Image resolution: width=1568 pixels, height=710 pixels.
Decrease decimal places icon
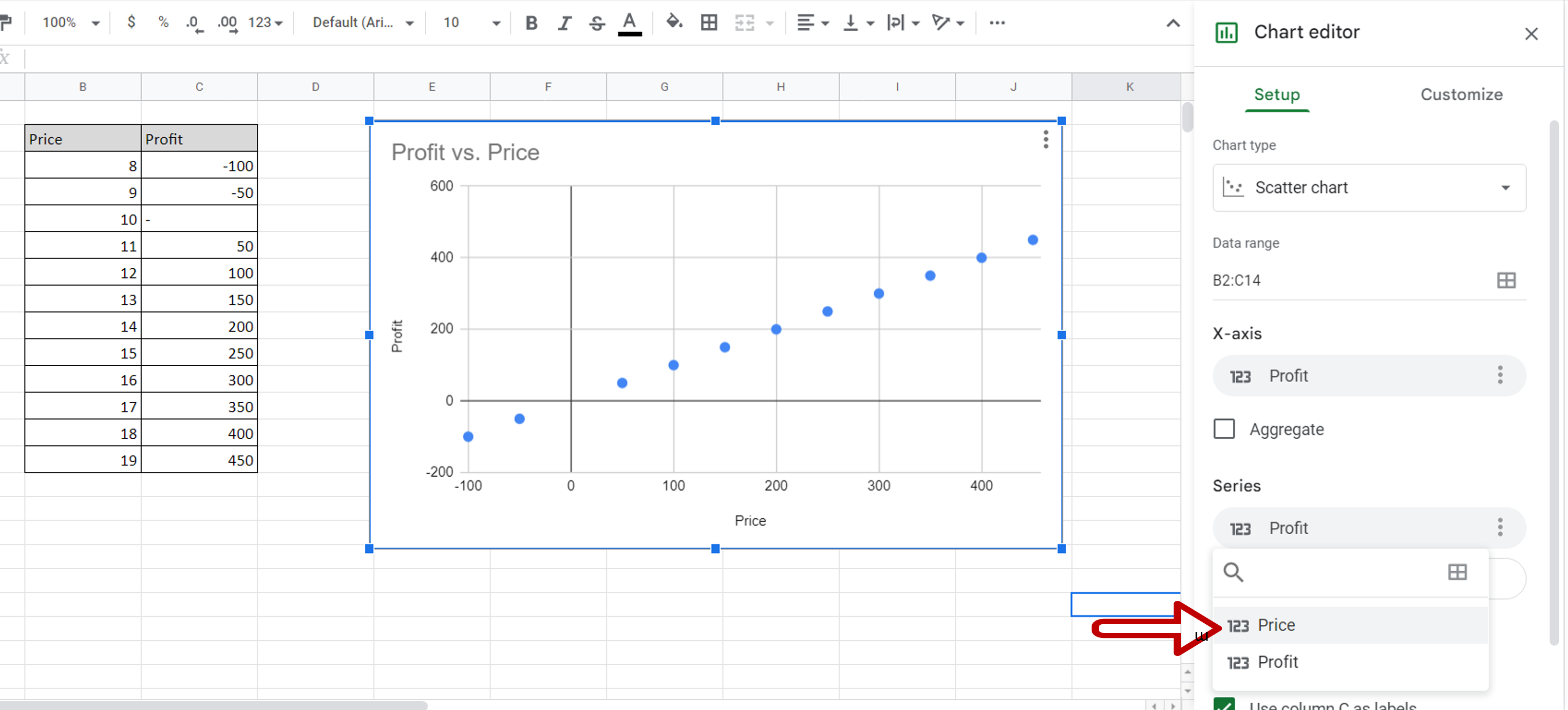coord(194,23)
